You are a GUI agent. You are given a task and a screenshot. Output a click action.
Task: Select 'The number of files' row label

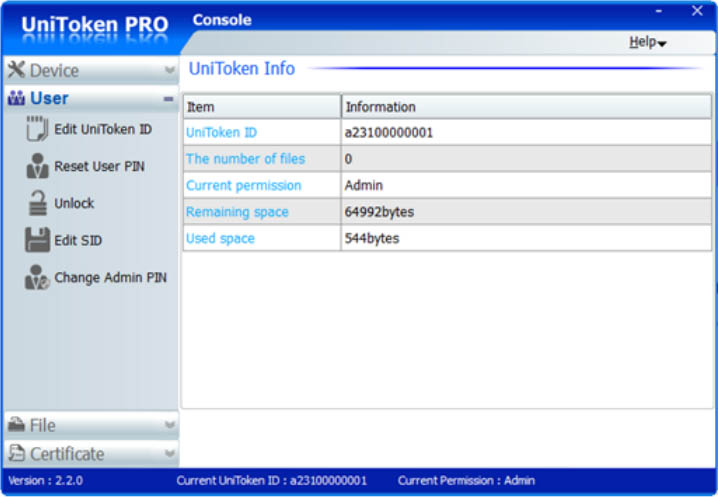245,159
